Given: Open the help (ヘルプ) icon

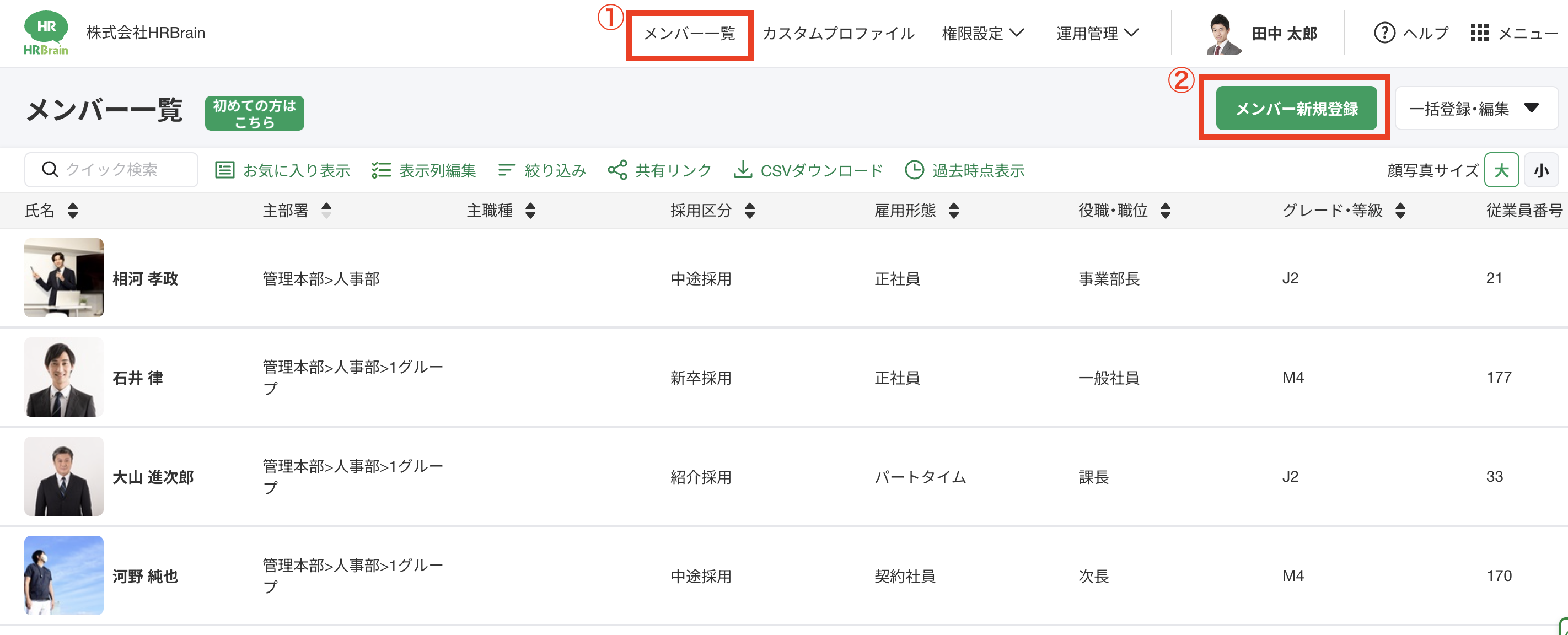Looking at the screenshot, I should pyautogui.click(x=1384, y=33).
